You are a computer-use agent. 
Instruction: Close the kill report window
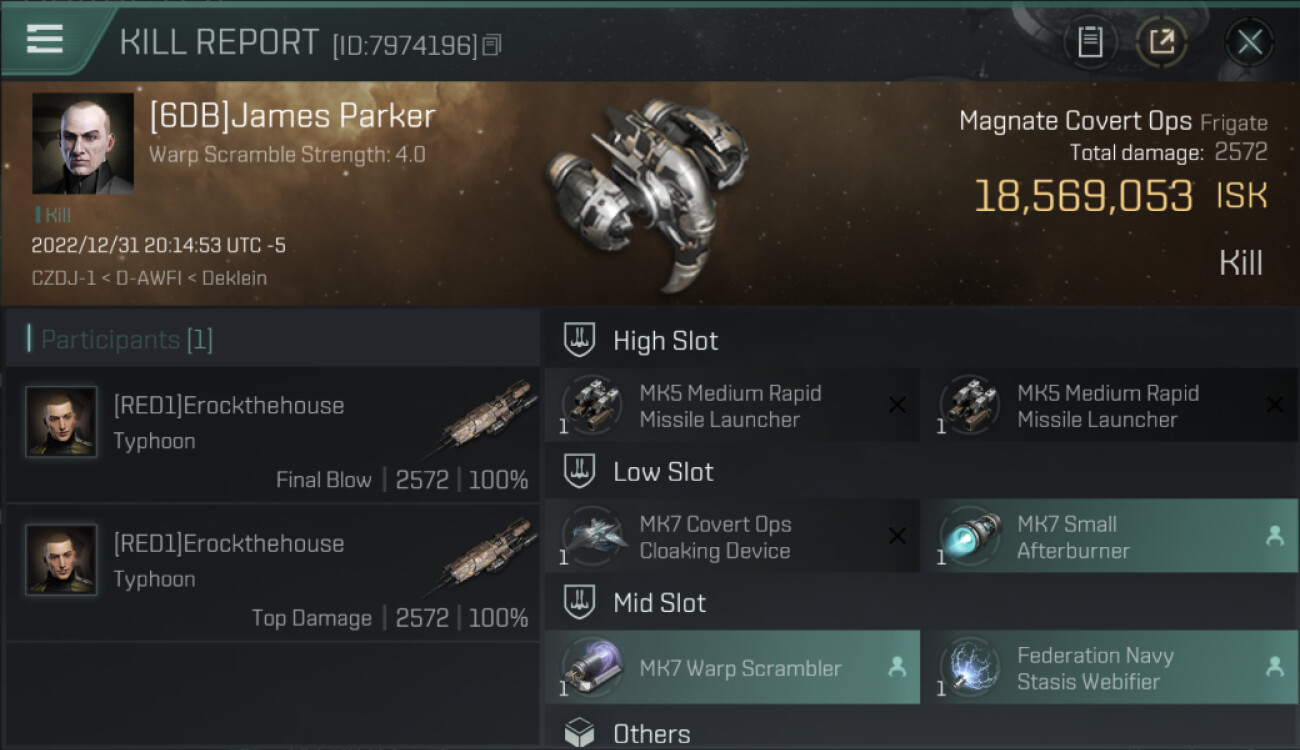(1249, 42)
